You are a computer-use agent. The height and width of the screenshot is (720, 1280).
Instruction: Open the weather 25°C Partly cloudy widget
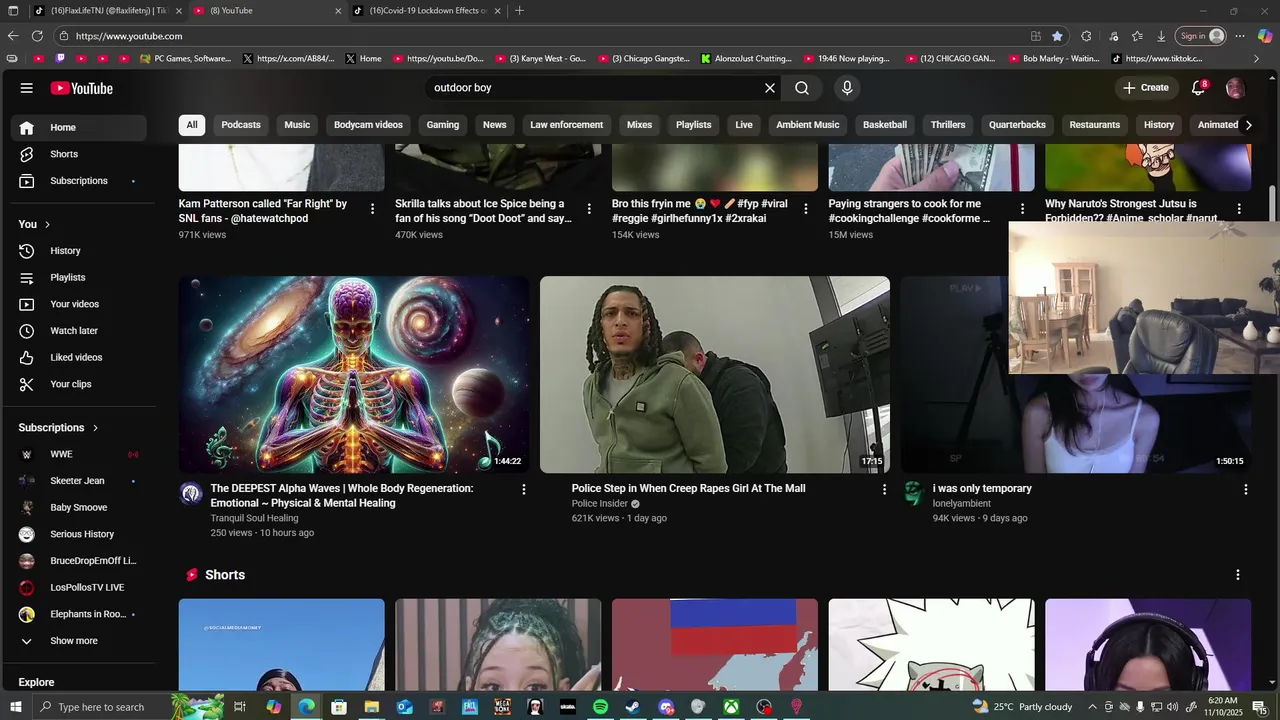click(x=1022, y=707)
